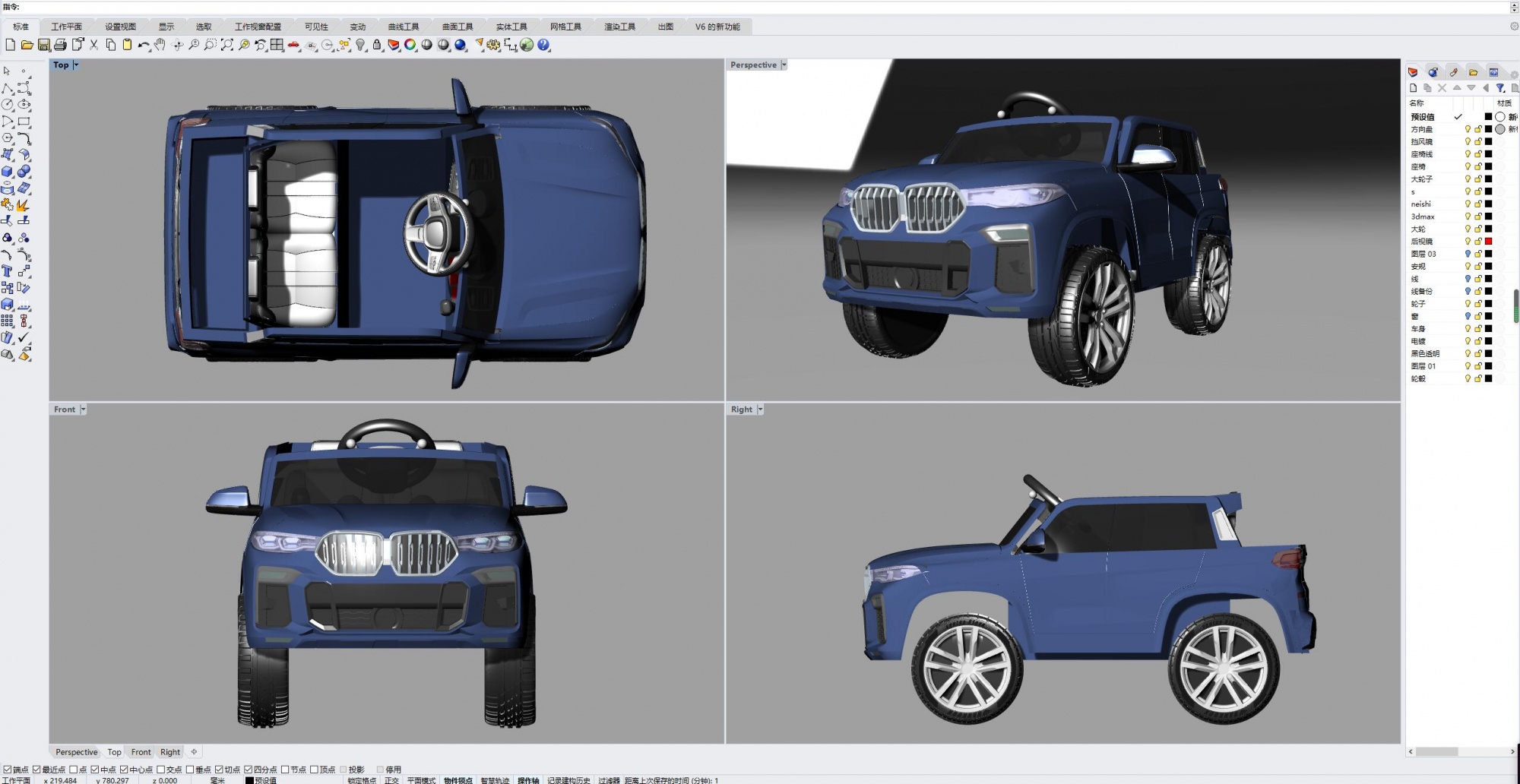Click the layer filter funnel icon
This screenshot has width=1520, height=784.
pos(1500,88)
